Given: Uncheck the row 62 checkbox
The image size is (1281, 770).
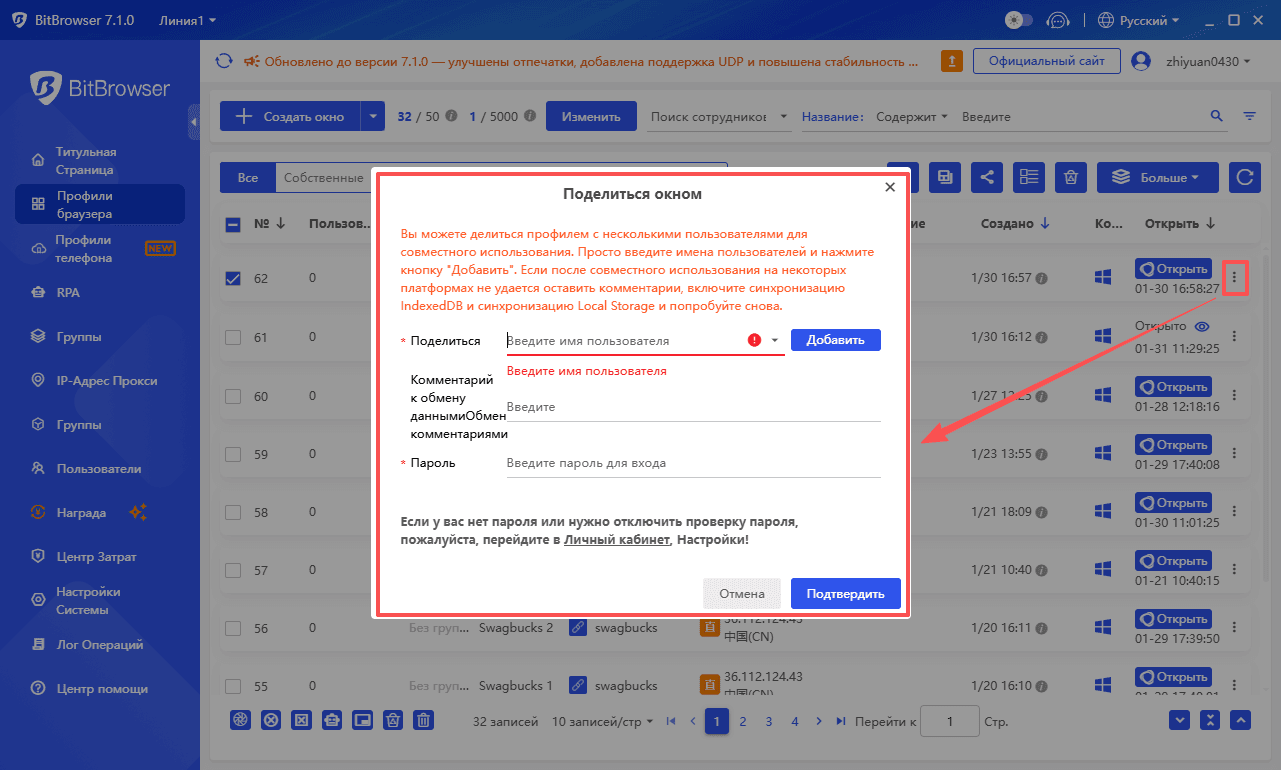Looking at the screenshot, I should (233, 279).
